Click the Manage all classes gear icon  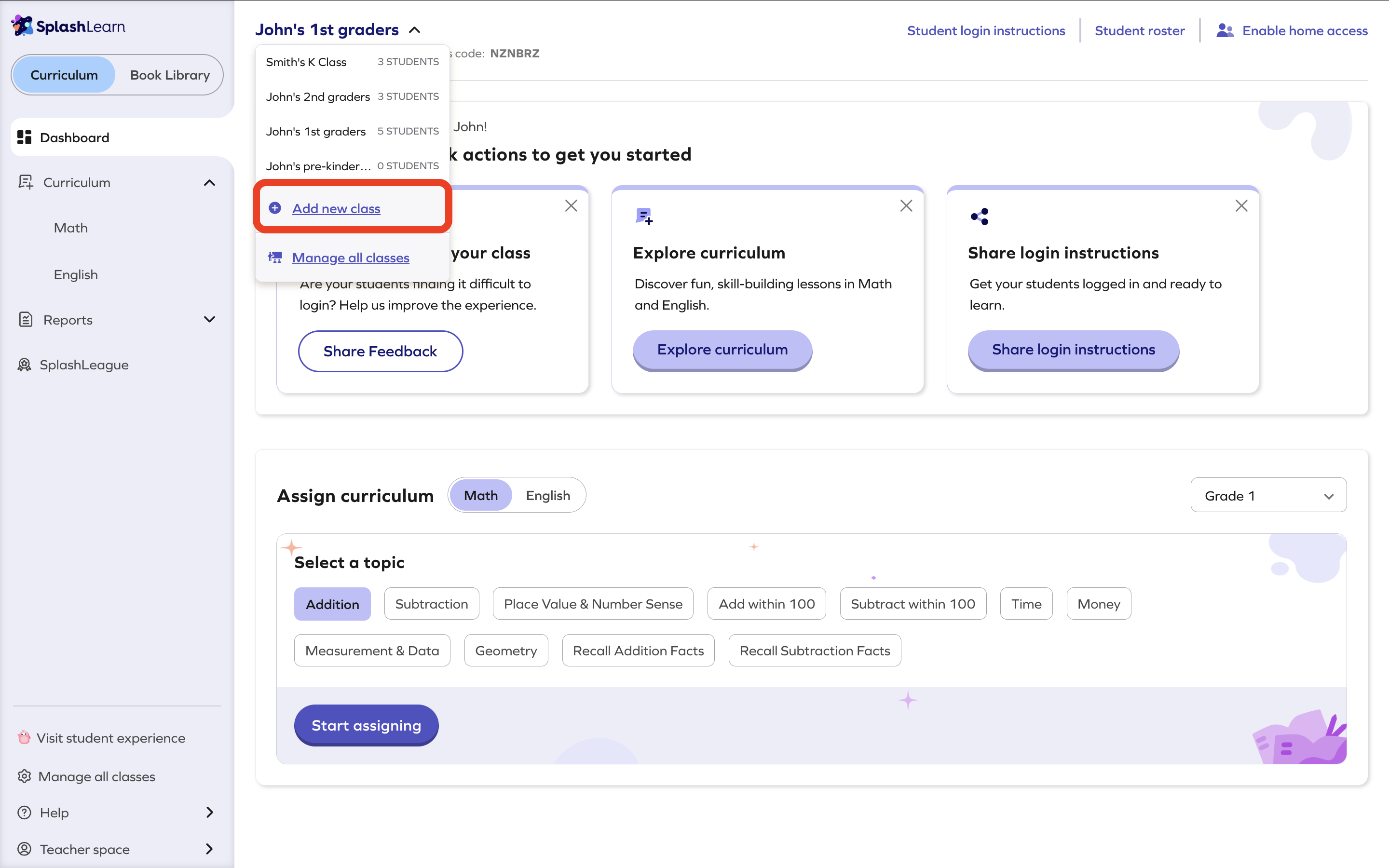[x=24, y=776]
